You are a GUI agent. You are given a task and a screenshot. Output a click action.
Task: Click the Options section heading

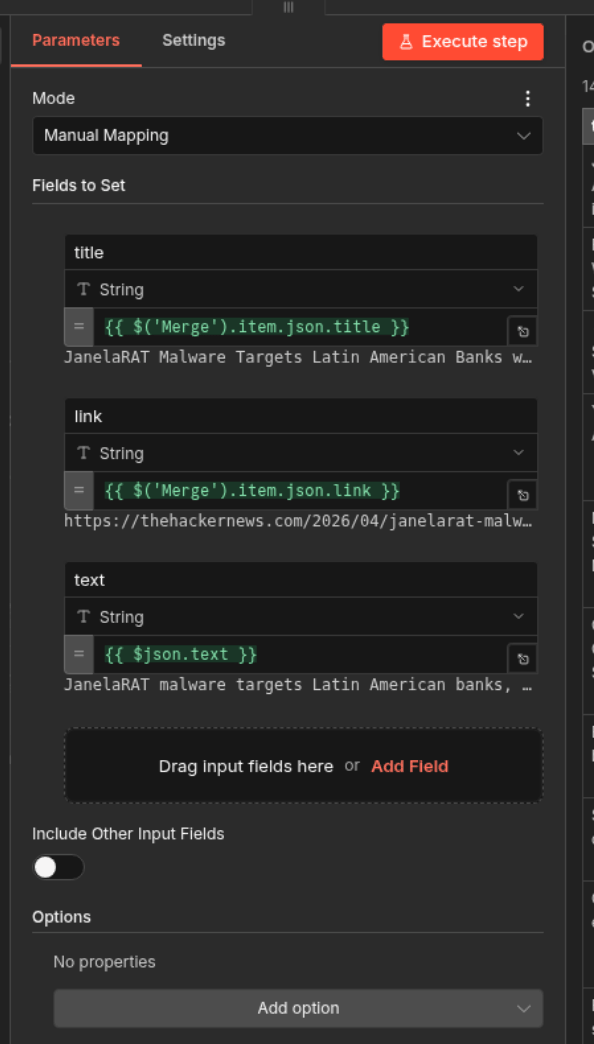61,917
